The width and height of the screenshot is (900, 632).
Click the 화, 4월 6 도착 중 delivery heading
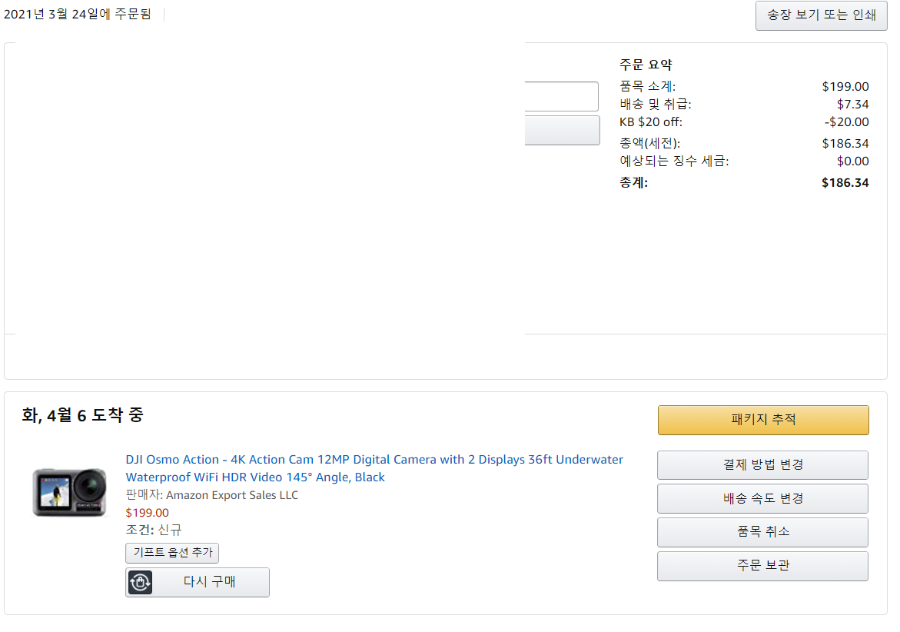(x=83, y=415)
